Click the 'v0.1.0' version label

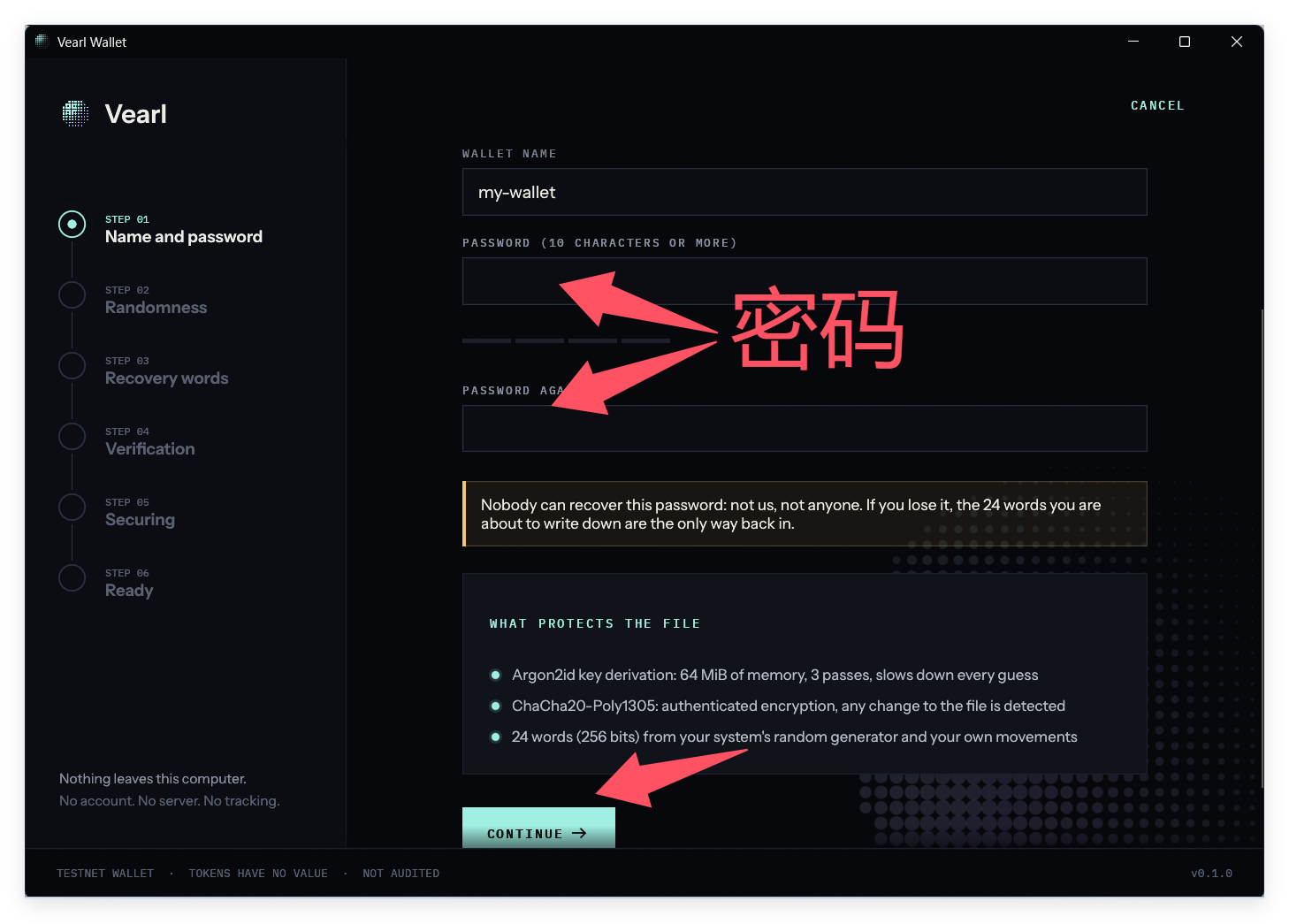tap(1211, 874)
